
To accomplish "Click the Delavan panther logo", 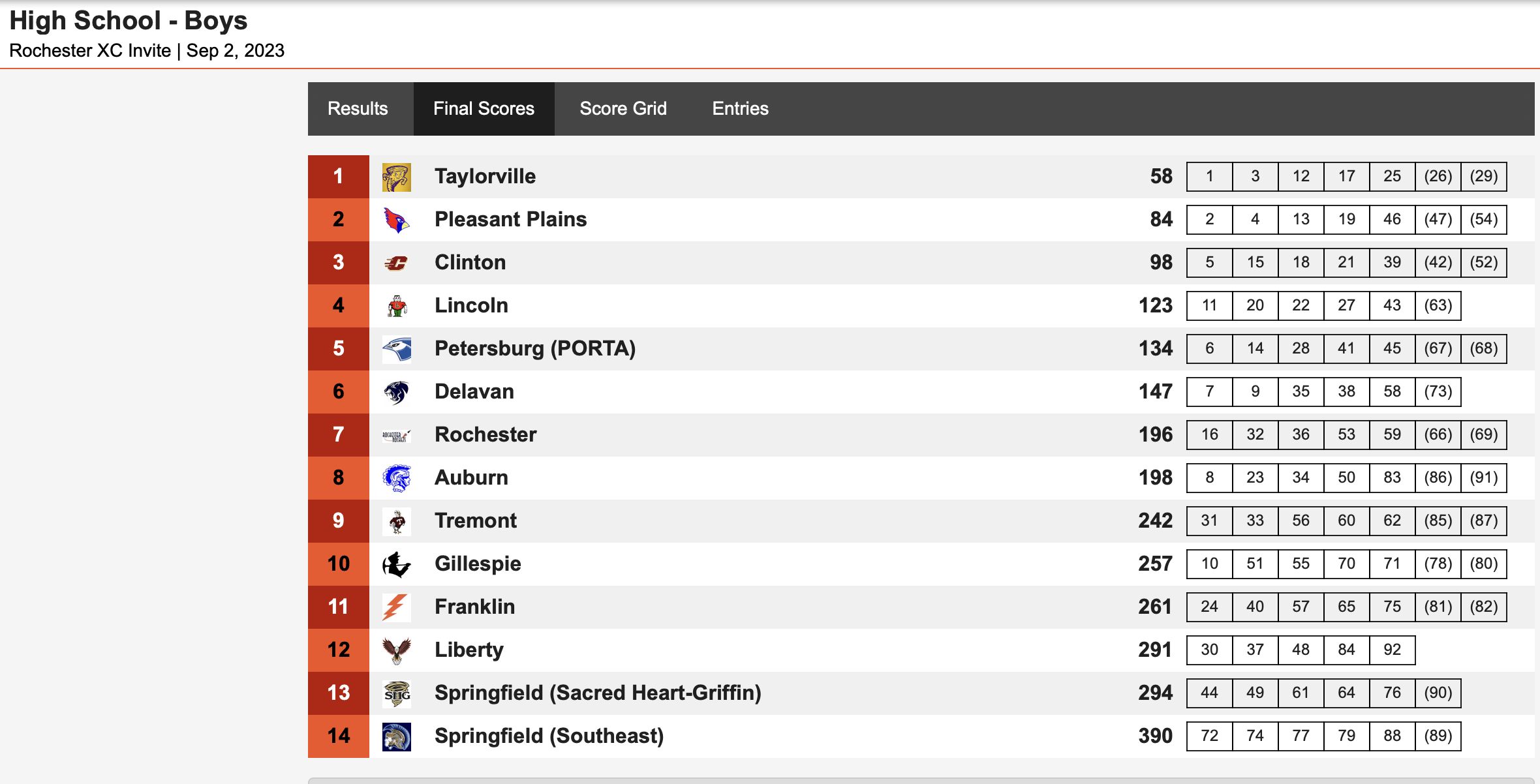I will click(396, 392).
